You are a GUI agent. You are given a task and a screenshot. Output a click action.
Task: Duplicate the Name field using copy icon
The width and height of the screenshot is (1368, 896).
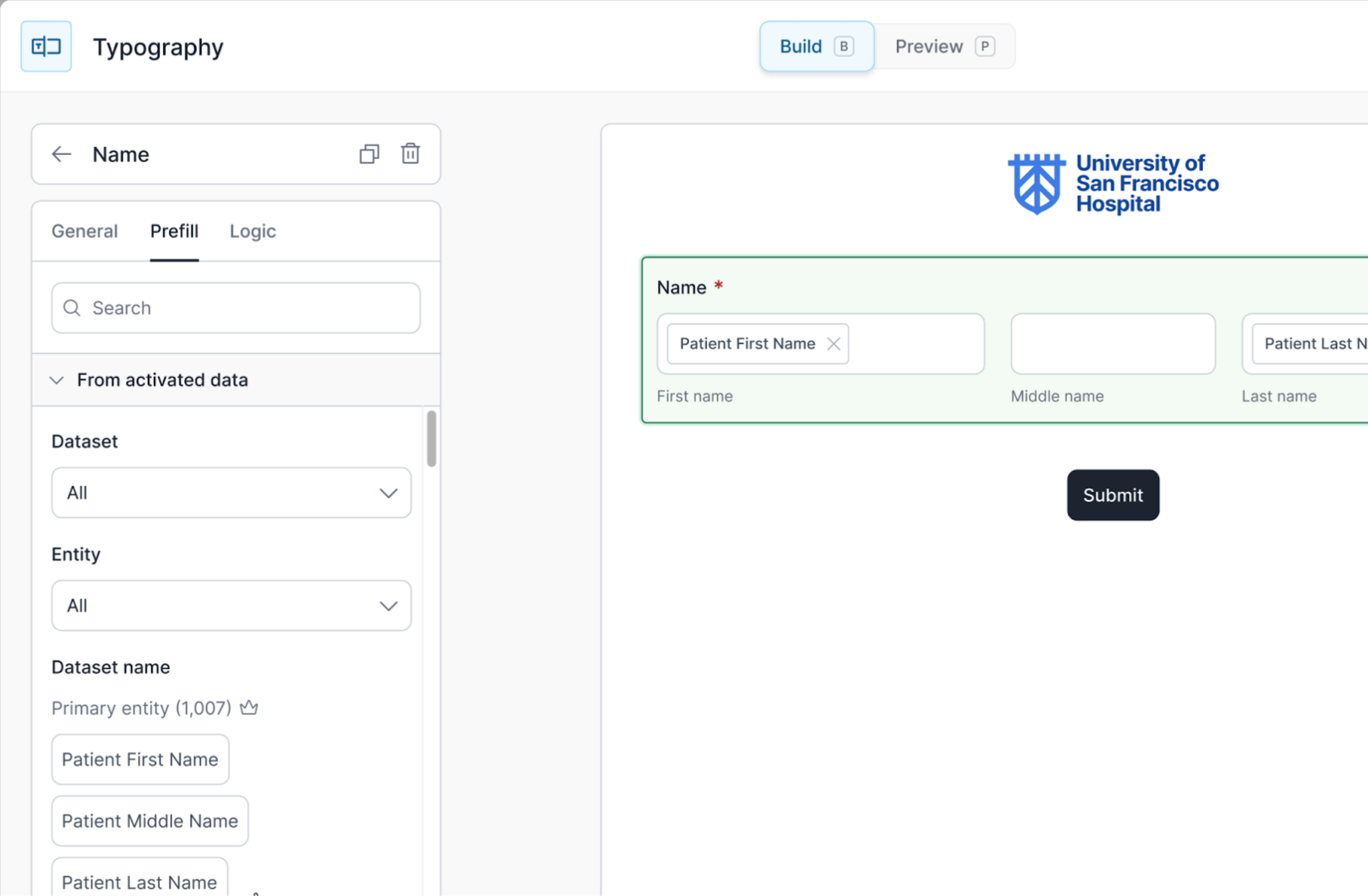(369, 153)
